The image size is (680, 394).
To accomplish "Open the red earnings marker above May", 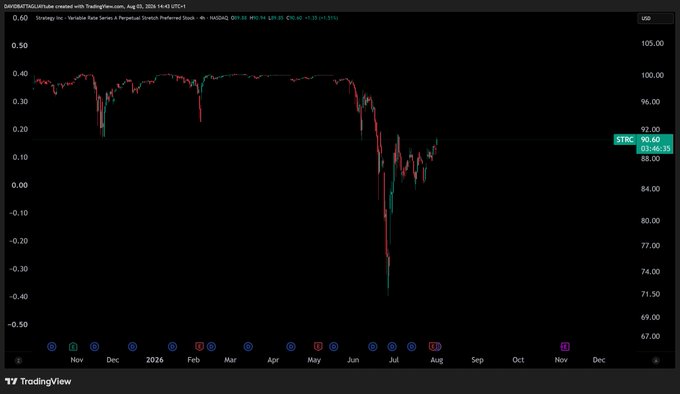I will click(318, 346).
